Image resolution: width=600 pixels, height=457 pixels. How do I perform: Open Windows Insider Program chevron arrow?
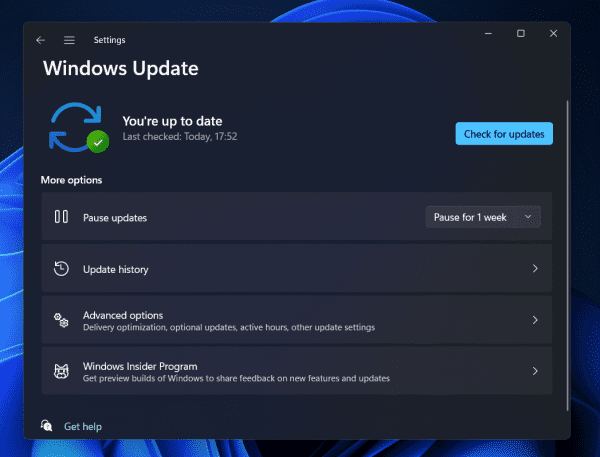[535, 371]
